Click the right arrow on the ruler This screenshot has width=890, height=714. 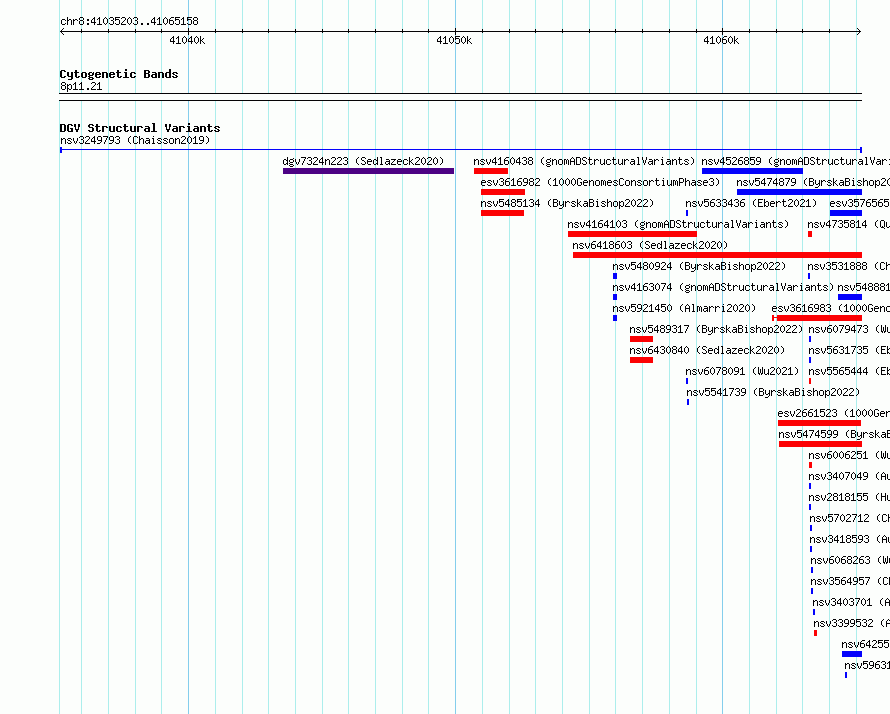859,31
